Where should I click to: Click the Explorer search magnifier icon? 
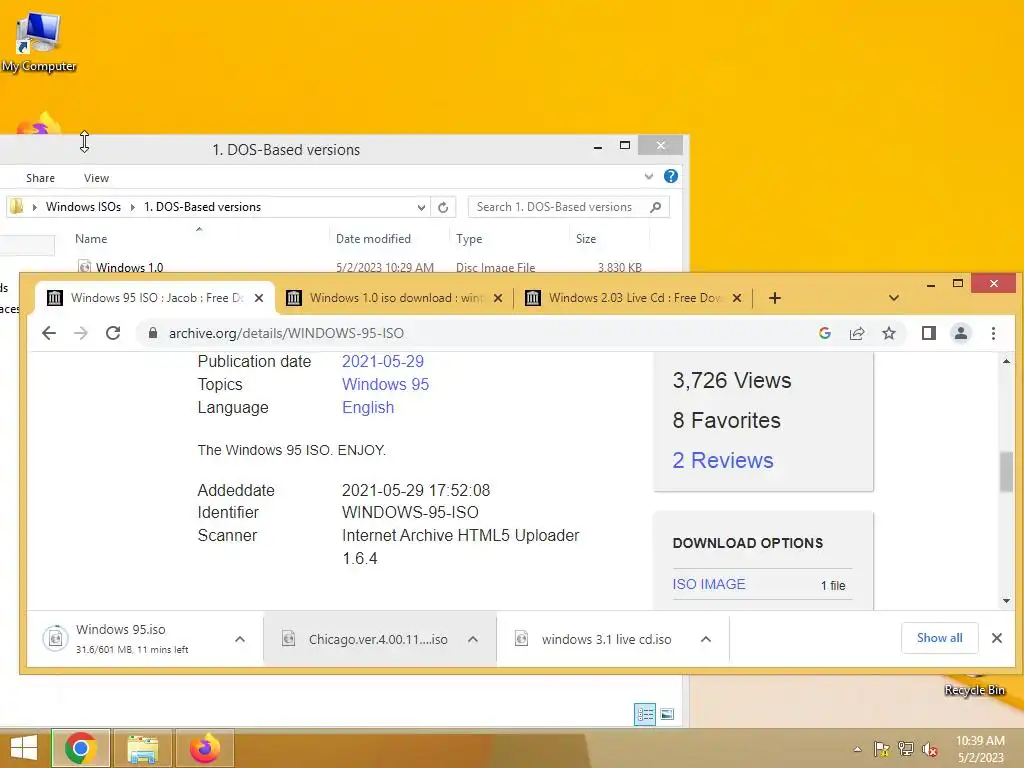[x=656, y=207]
